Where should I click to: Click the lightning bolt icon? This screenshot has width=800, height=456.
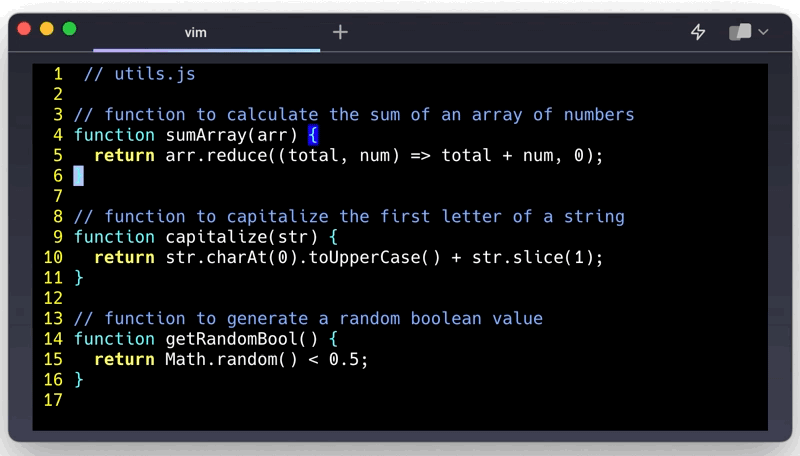(x=698, y=32)
